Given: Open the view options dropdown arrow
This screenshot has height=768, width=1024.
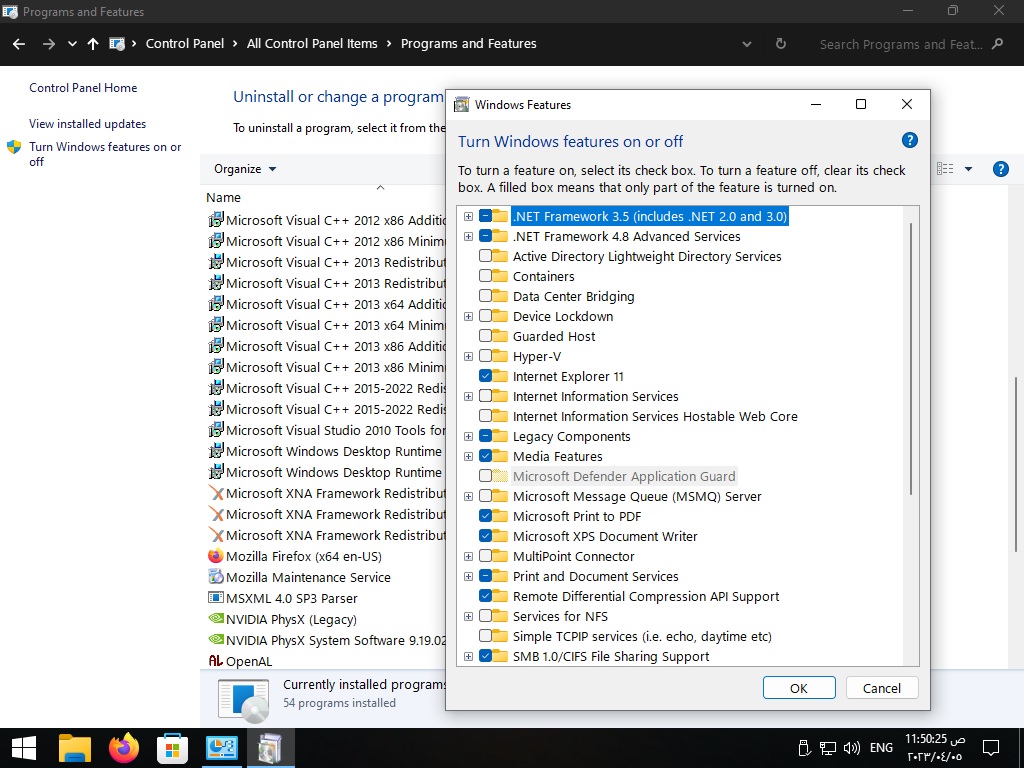Looking at the screenshot, I should (x=968, y=169).
